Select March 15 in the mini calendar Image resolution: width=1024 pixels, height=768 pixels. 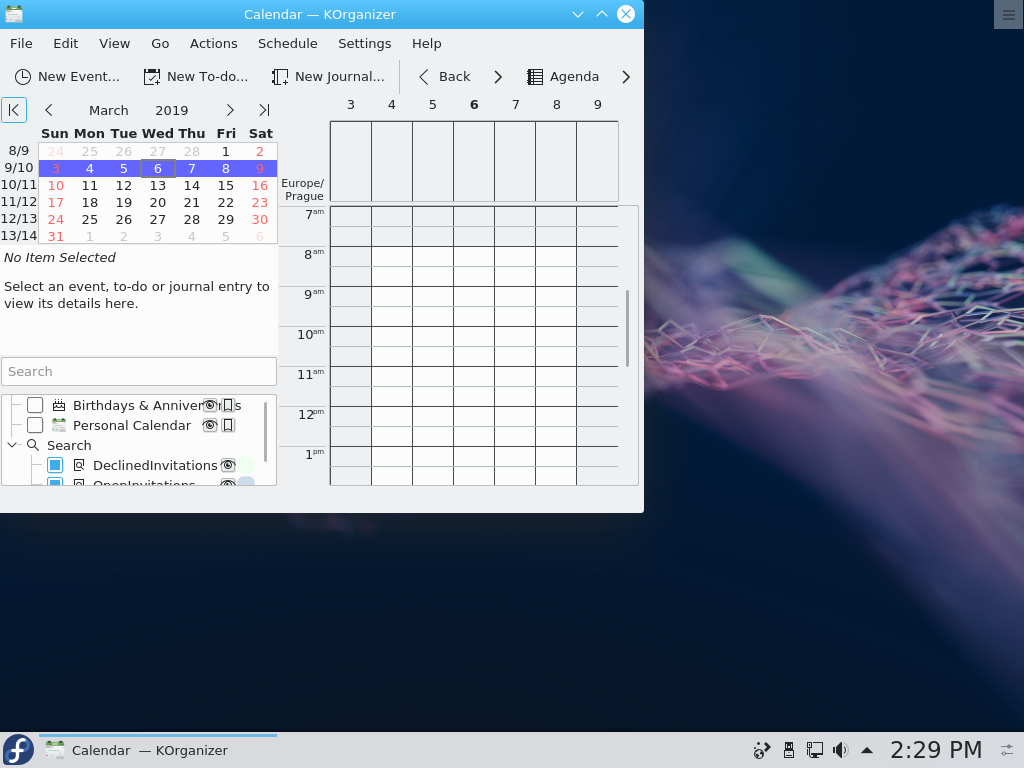[225, 185]
